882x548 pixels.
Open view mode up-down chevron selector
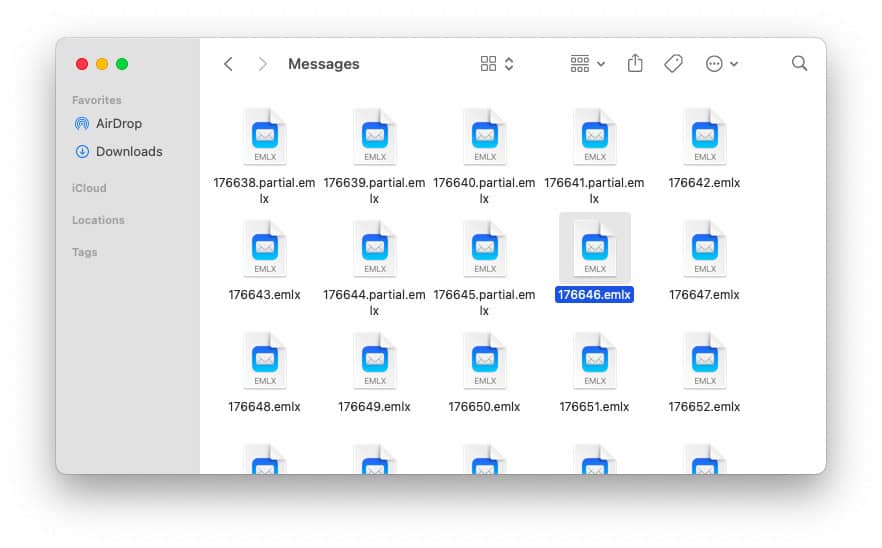(509, 64)
